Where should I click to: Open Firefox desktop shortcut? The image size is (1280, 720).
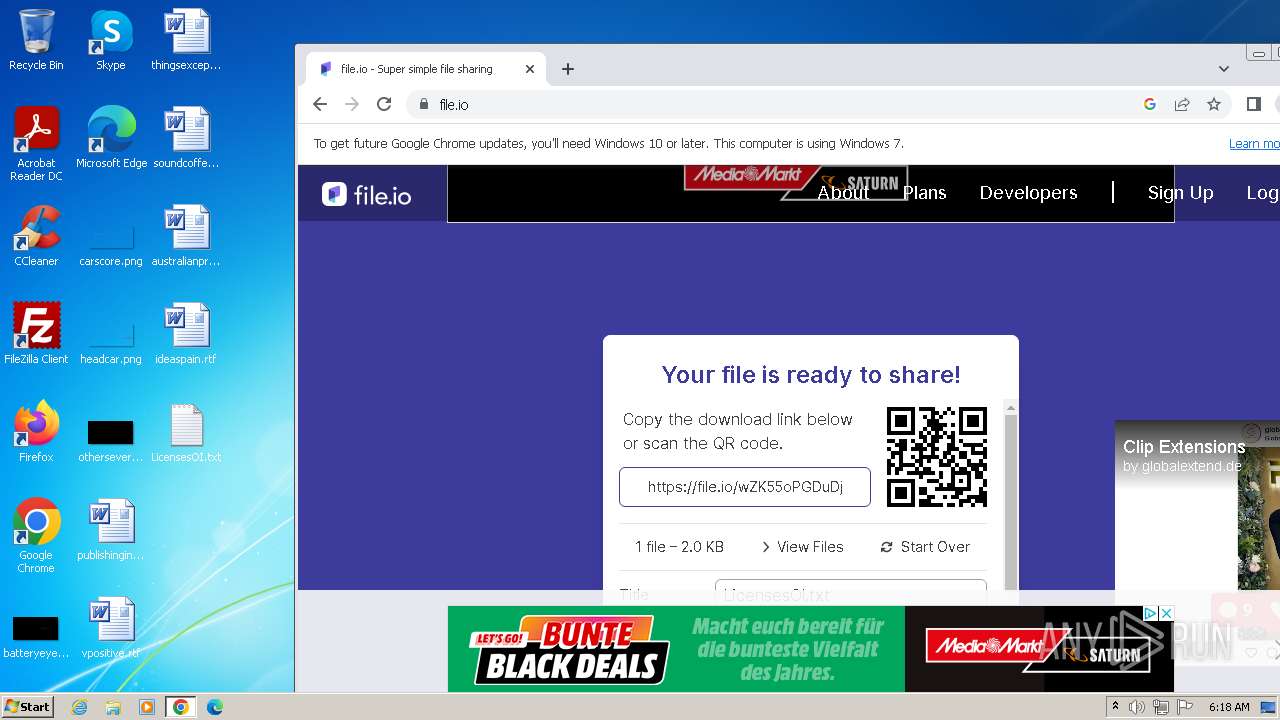tap(36, 432)
